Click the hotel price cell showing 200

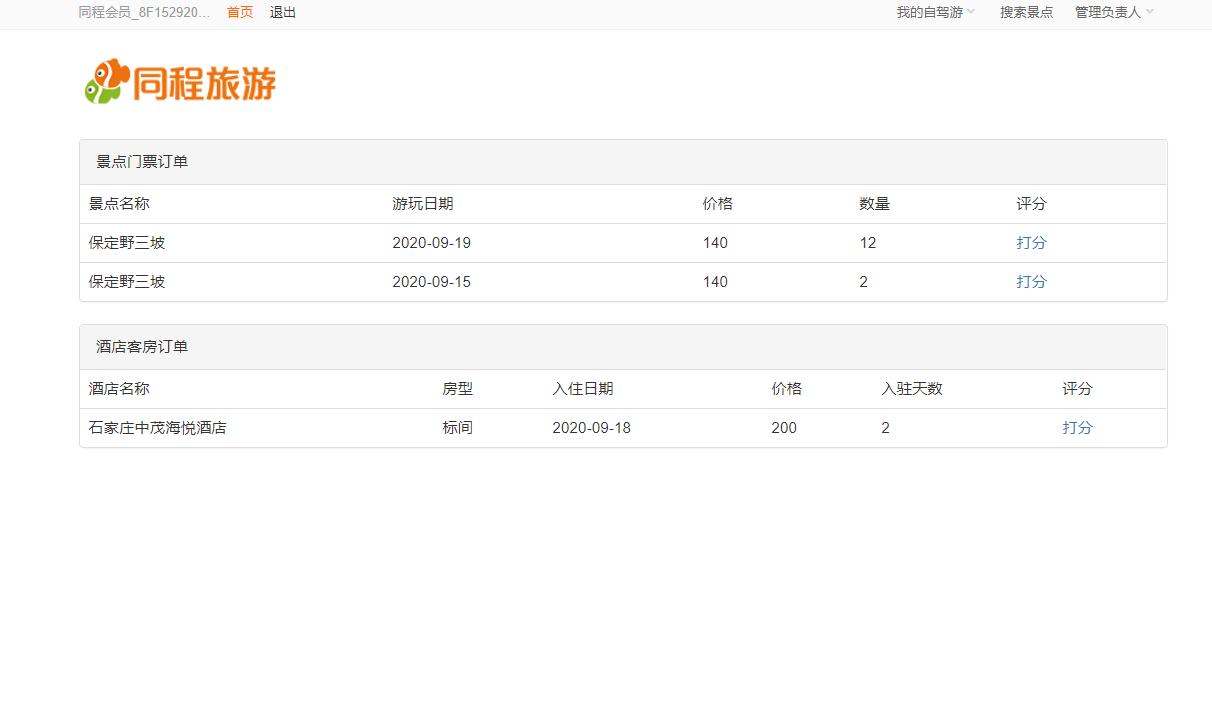tap(784, 428)
